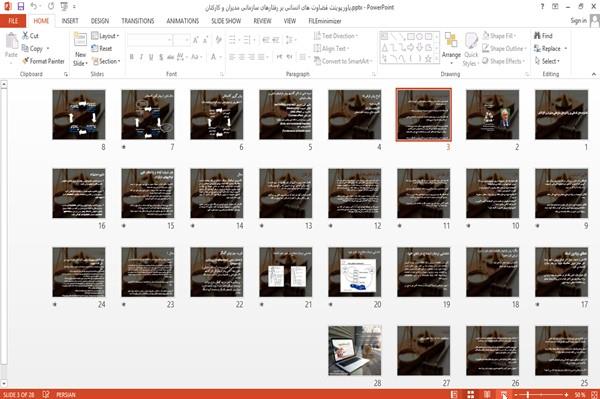Select slide 8 thumbnail

(x=79, y=114)
